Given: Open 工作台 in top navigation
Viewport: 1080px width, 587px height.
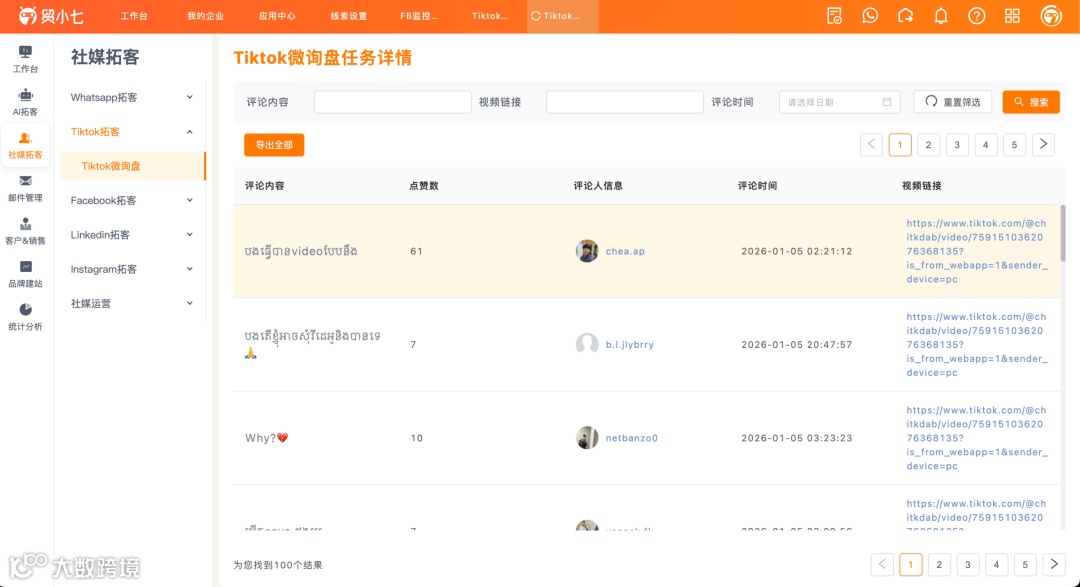Looking at the screenshot, I should (134, 16).
